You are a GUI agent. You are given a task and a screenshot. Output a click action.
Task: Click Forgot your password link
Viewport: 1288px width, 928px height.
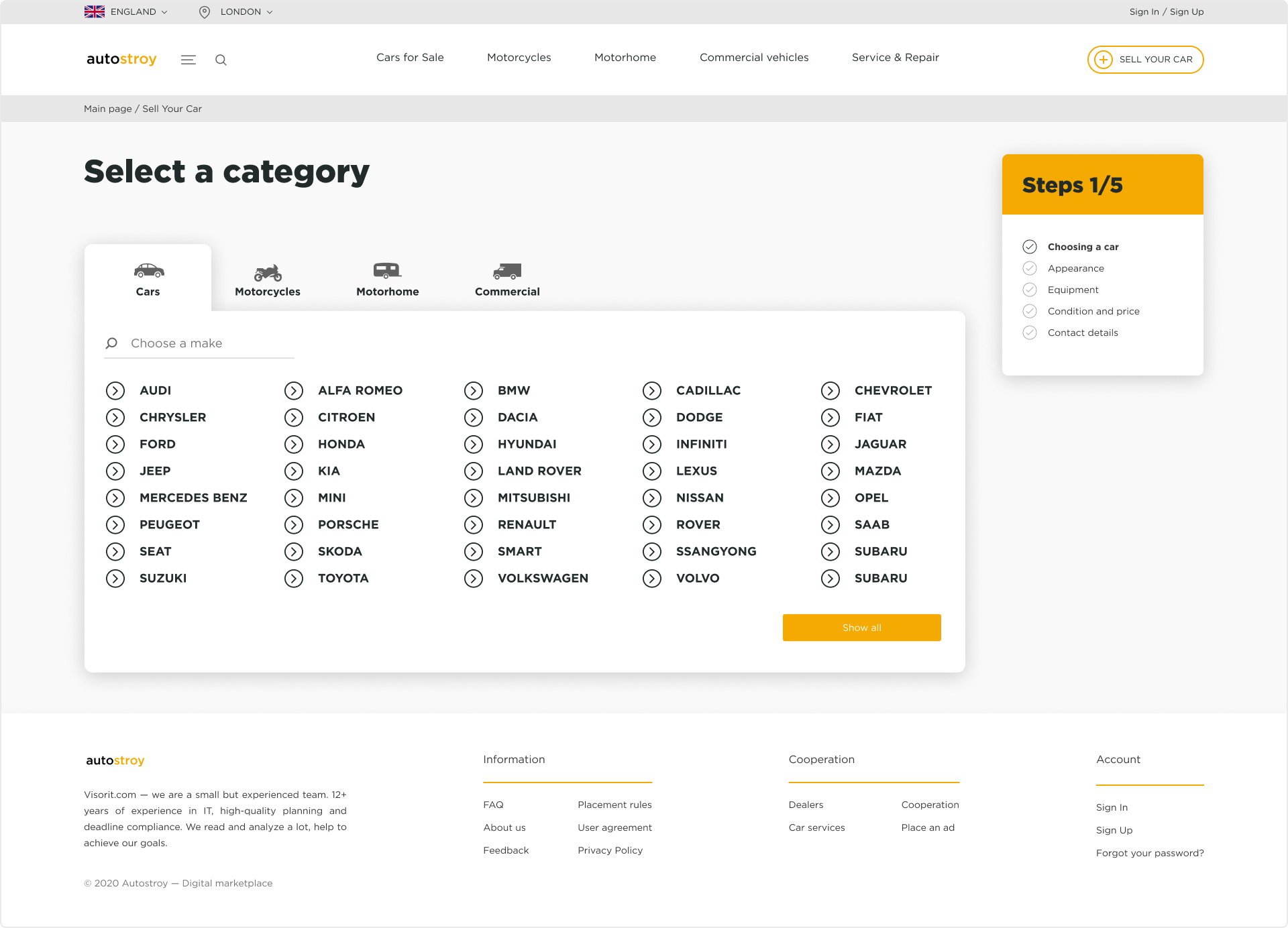pyautogui.click(x=1150, y=853)
